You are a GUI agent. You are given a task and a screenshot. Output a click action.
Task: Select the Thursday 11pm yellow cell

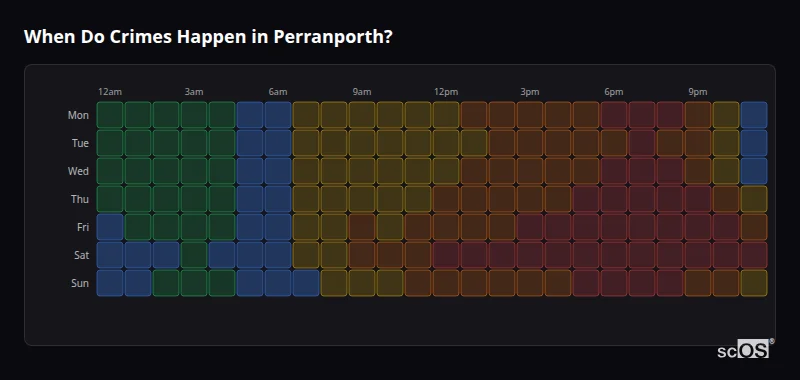tap(754, 199)
